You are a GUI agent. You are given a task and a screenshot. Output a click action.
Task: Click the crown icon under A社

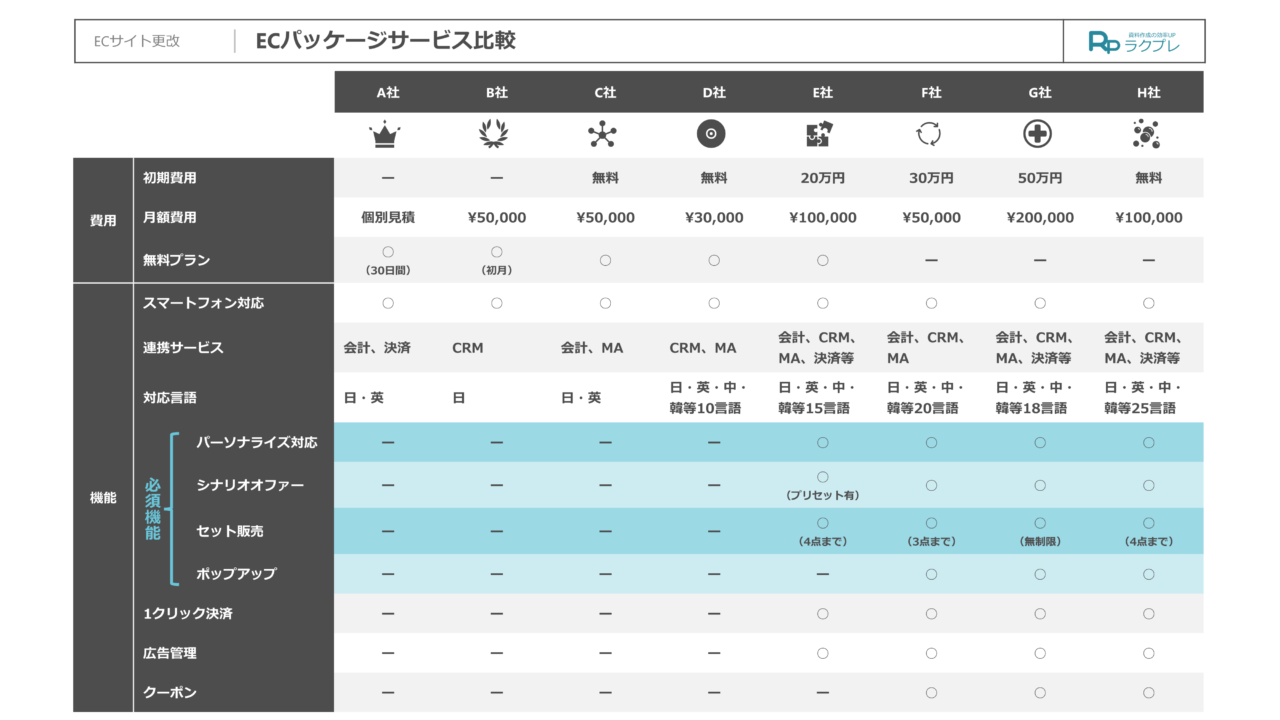[x=387, y=134]
